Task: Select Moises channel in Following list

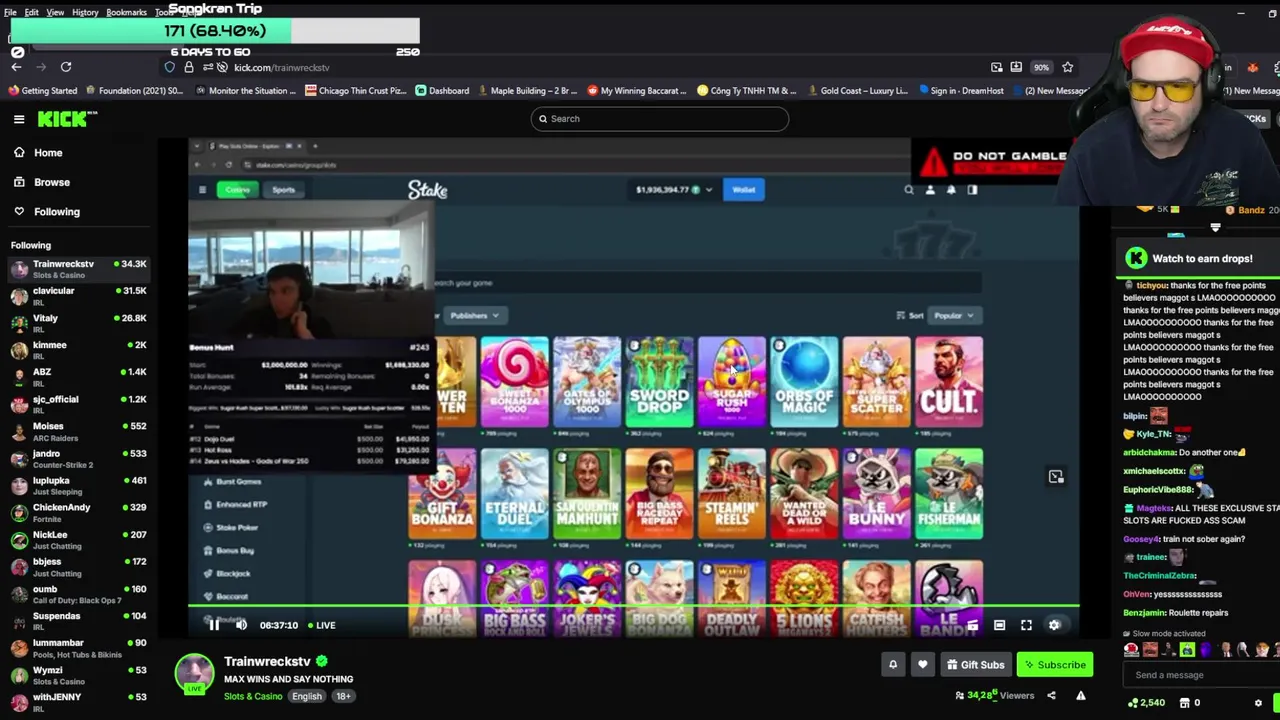Action: pos(78,431)
